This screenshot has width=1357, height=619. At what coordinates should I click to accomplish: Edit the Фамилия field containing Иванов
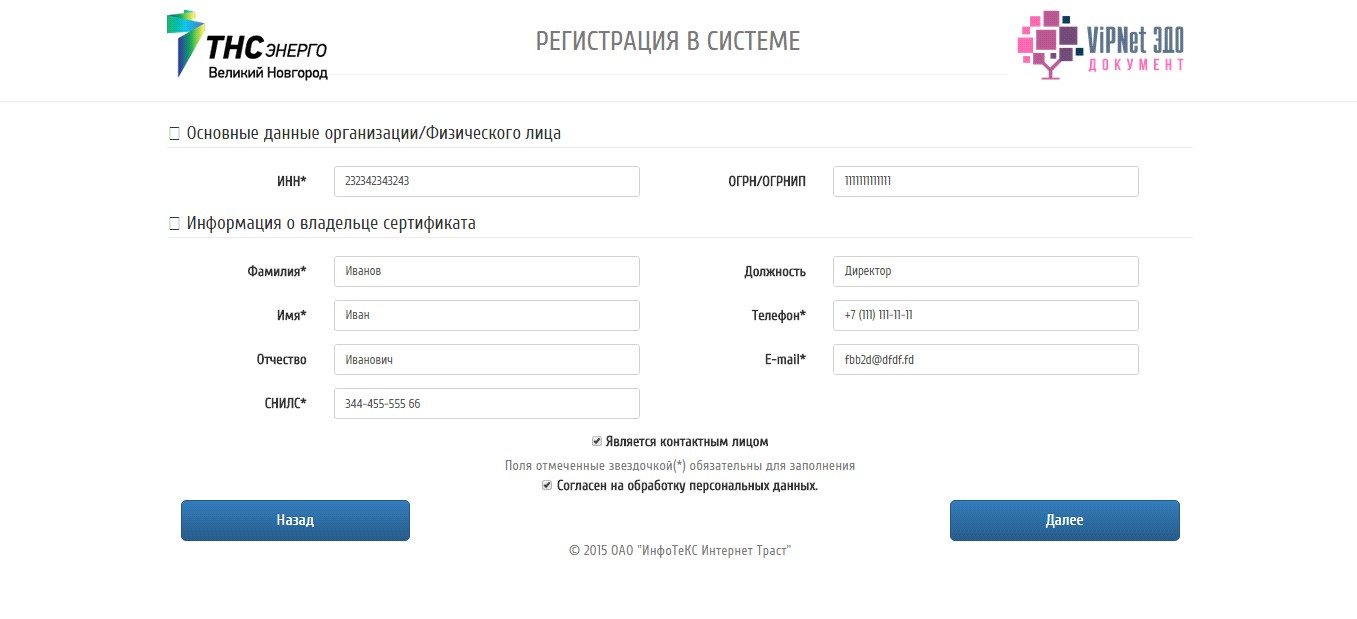(487, 271)
